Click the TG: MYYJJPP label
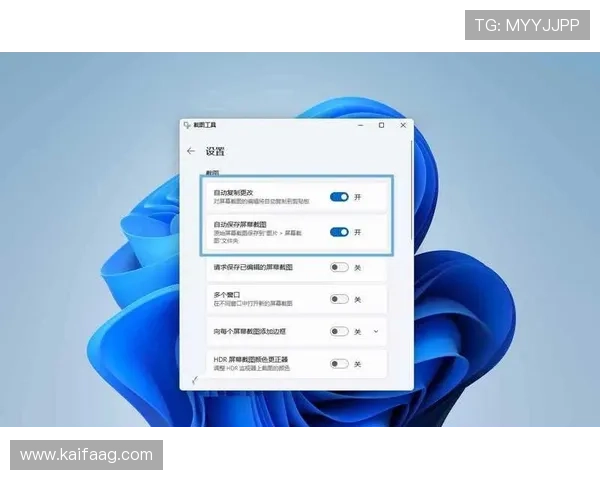 tap(527, 24)
